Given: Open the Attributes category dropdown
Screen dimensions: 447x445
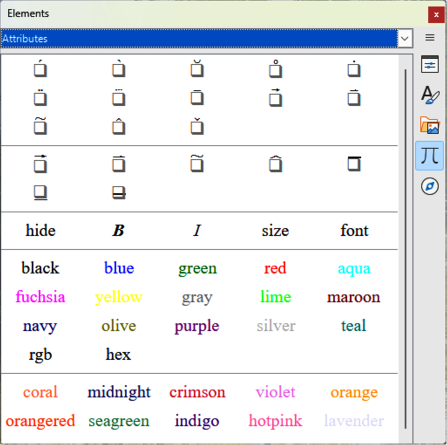Looking at the screenshot, I should tap(405, 38).
